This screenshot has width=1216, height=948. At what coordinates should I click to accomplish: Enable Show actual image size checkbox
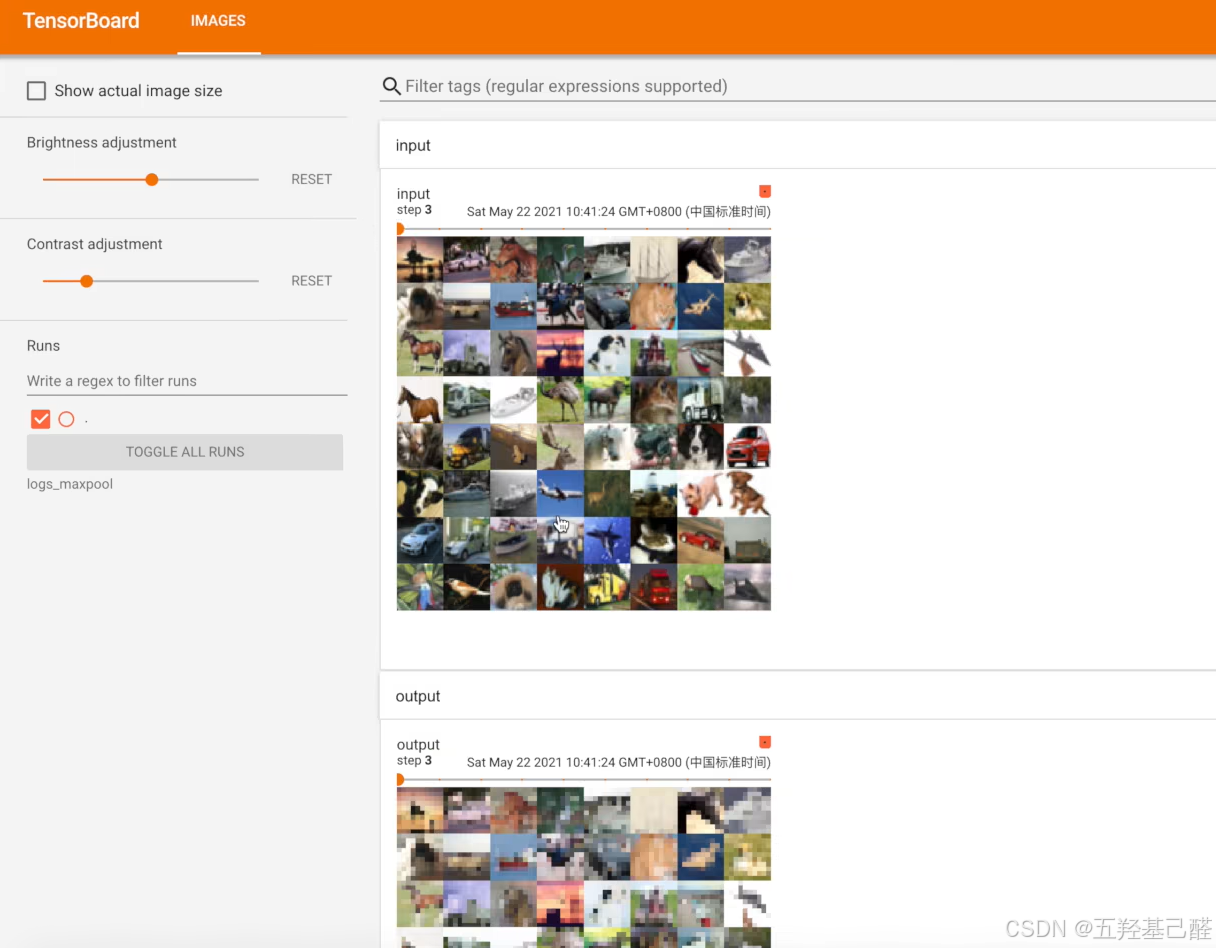[x=36, y=91]
